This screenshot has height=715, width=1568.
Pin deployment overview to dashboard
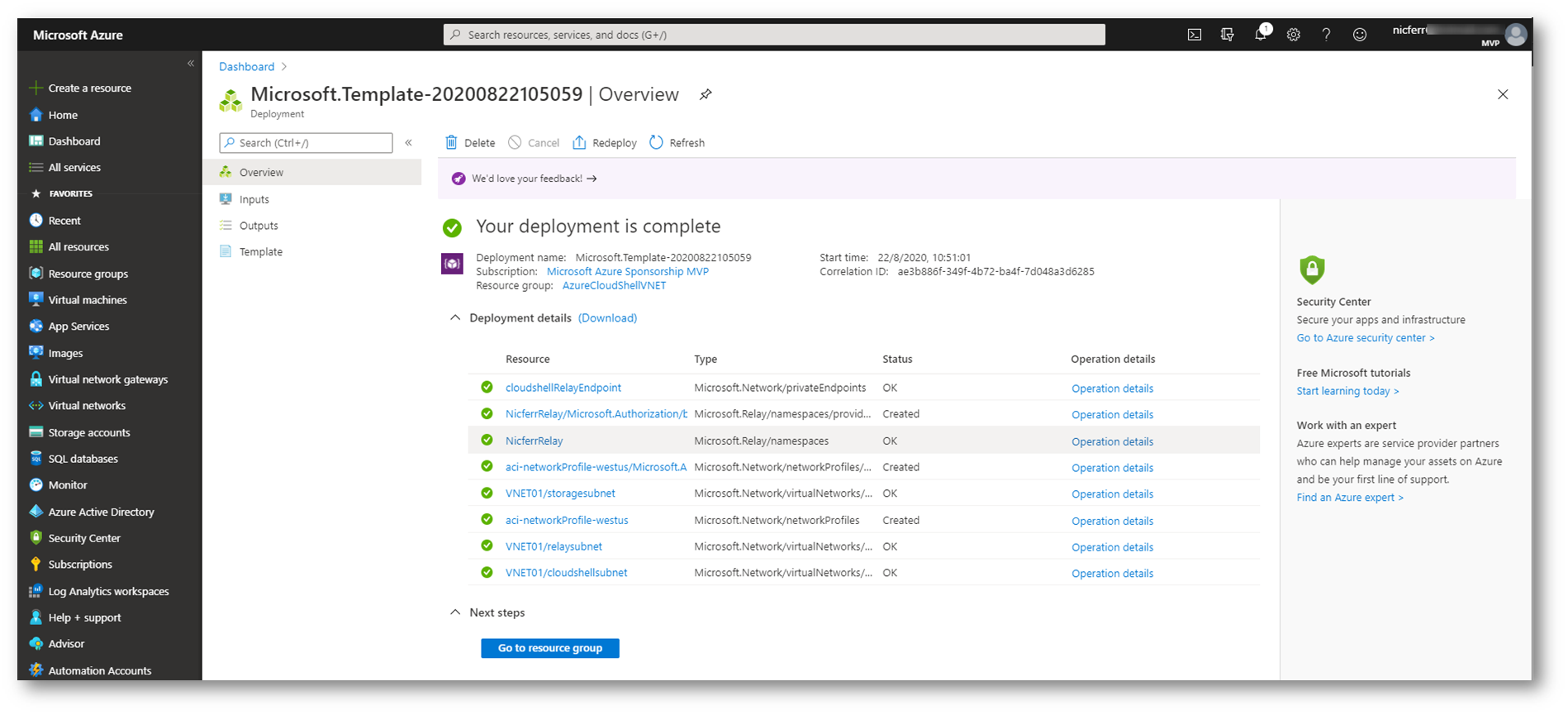(706, 94)
